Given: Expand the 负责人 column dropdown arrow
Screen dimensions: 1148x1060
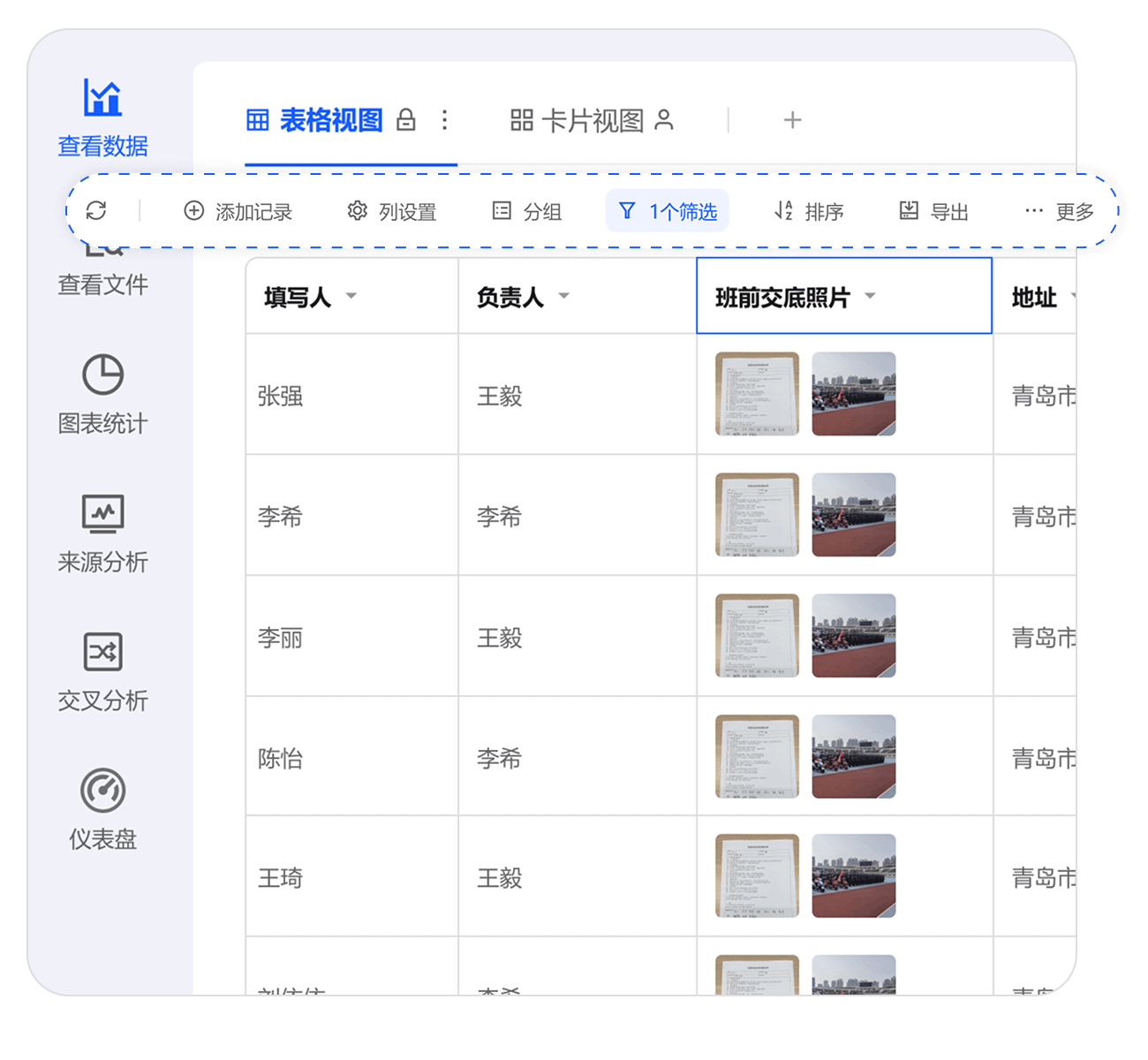Looking at the screenshot, I should 564,296.
